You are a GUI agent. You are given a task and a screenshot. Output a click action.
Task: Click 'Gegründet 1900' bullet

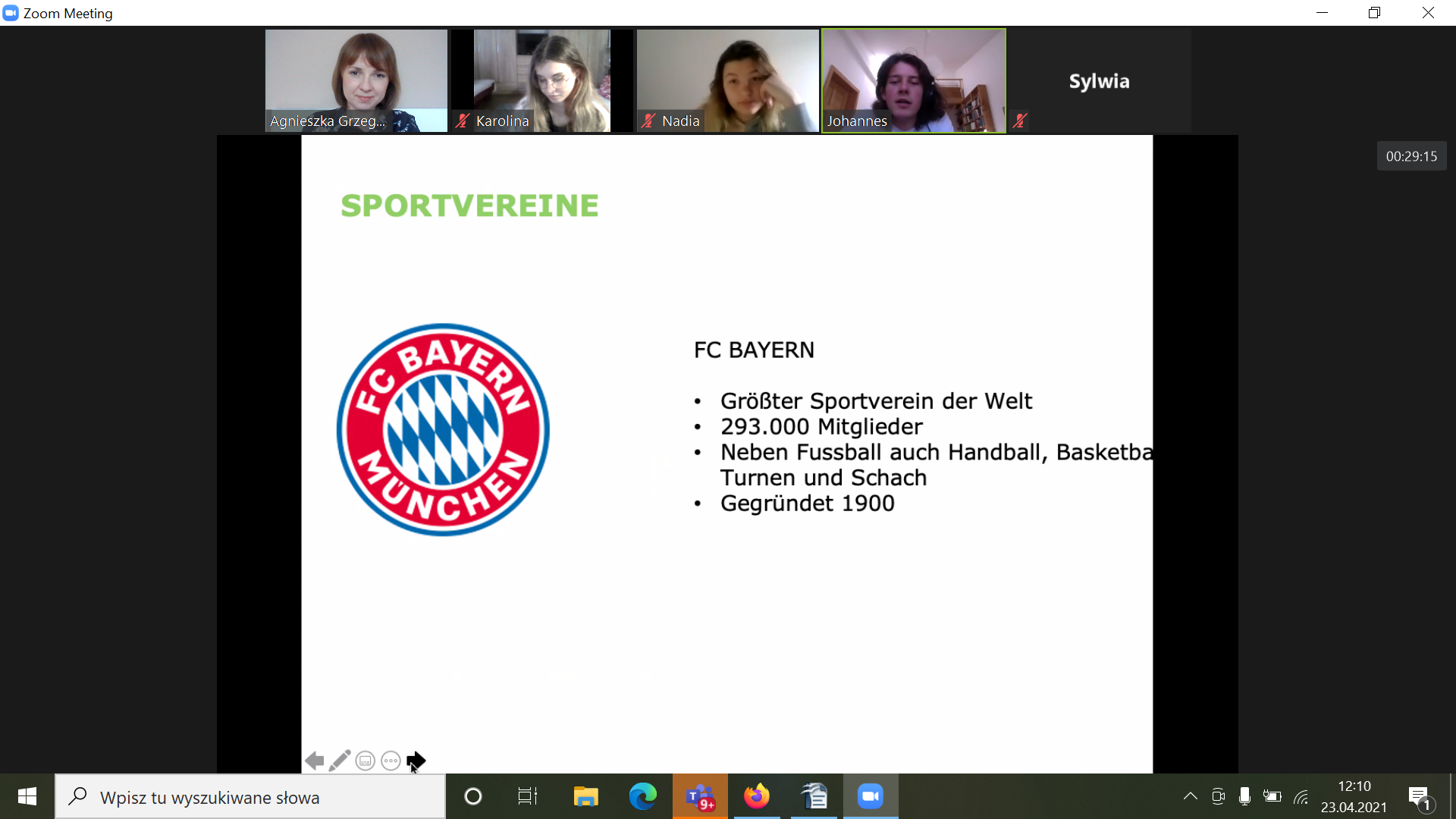coord(807,503)
